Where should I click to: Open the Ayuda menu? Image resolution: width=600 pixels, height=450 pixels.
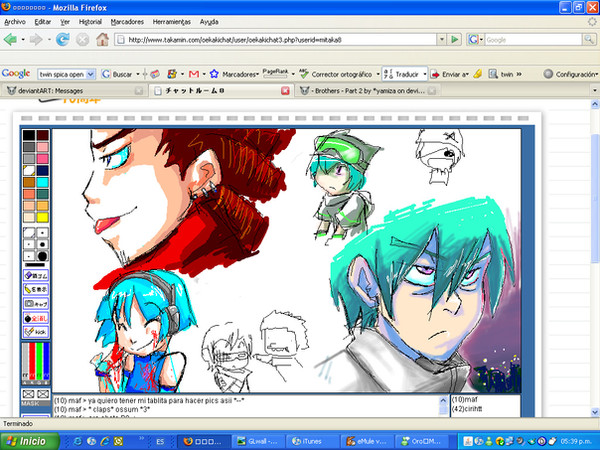click(209, 22)
